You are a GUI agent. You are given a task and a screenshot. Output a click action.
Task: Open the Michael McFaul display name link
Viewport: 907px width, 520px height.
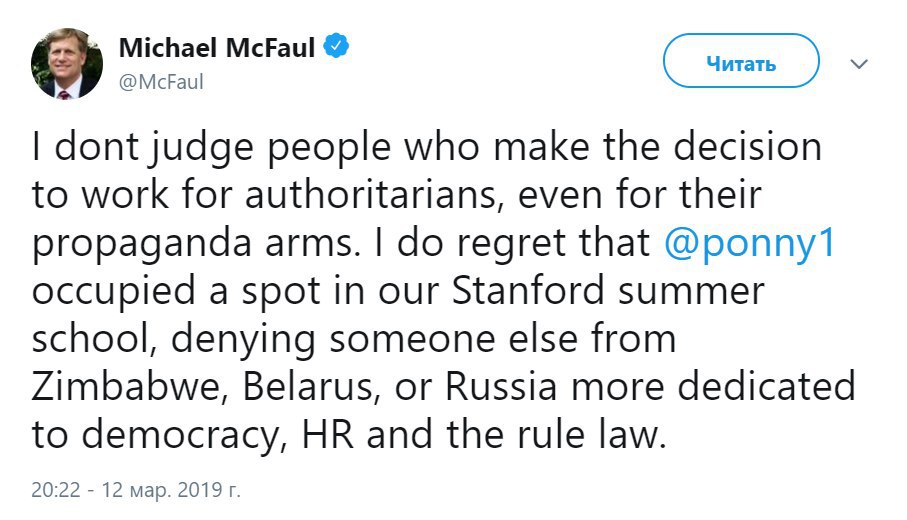[x=217, y=47]
